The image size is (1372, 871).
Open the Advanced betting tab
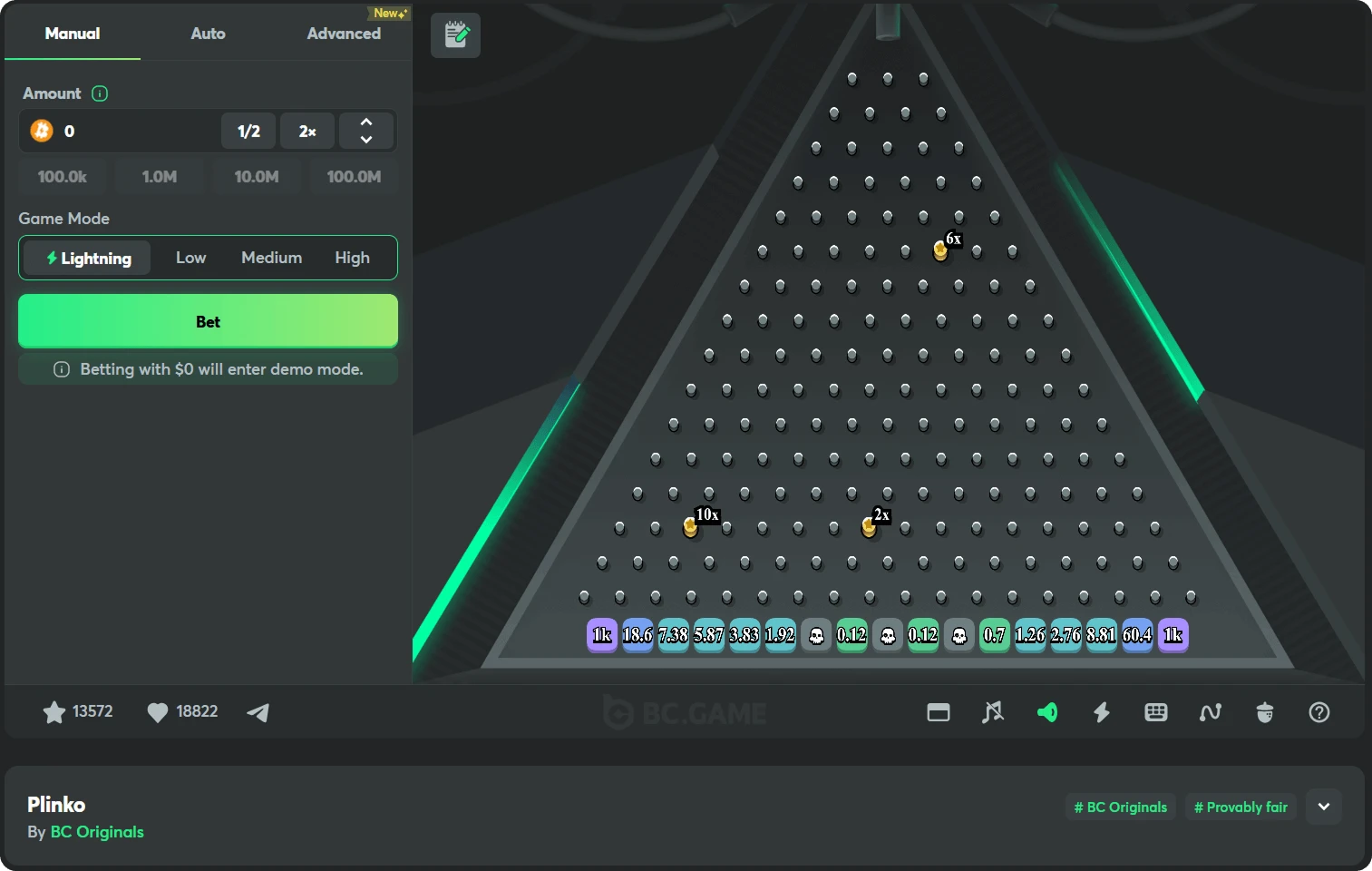343,33
